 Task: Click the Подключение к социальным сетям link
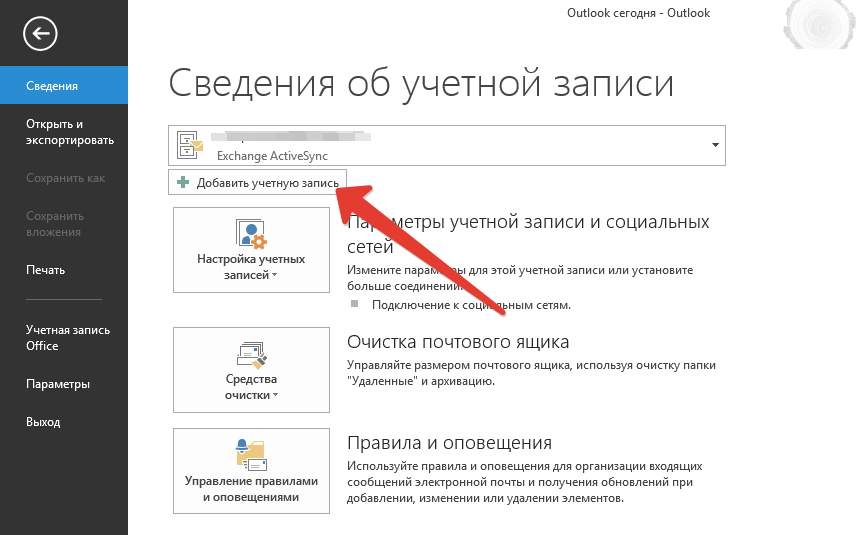coord(471,305)
